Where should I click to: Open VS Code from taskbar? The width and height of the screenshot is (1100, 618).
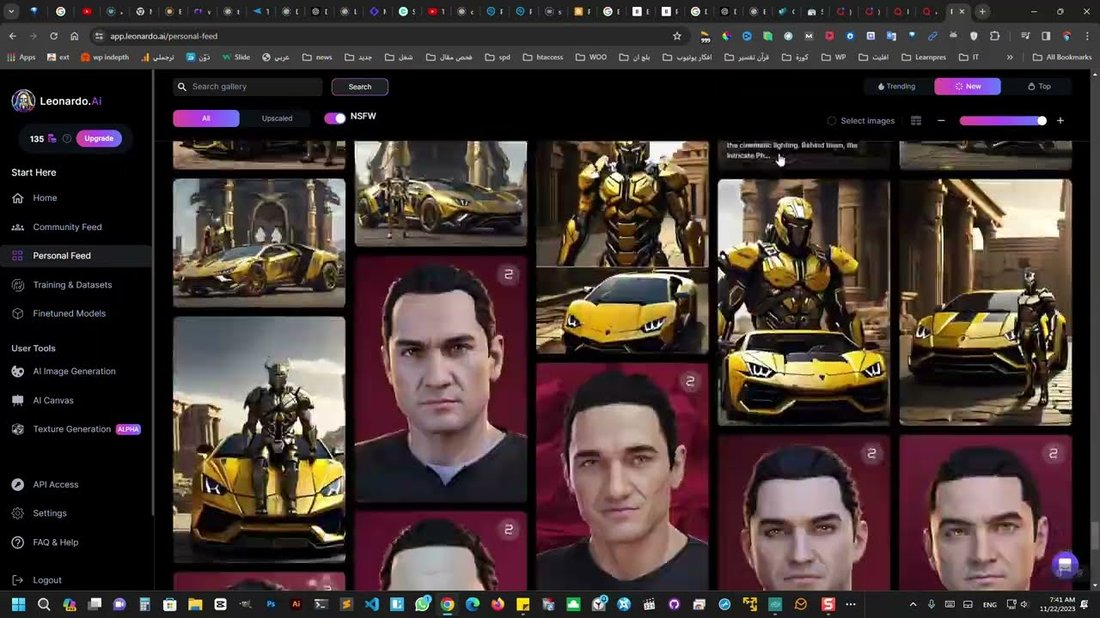372,604
